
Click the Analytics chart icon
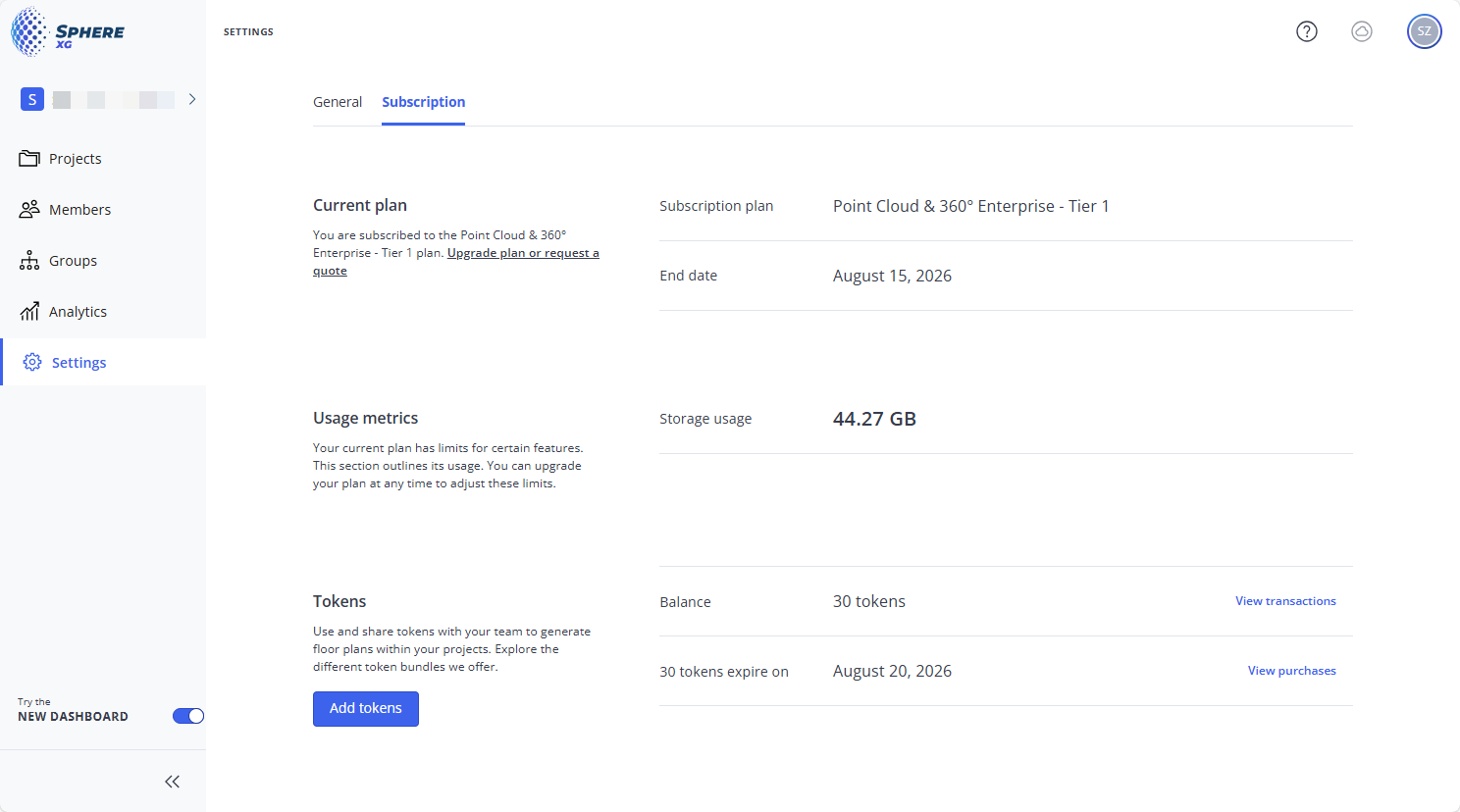point(29,312)
